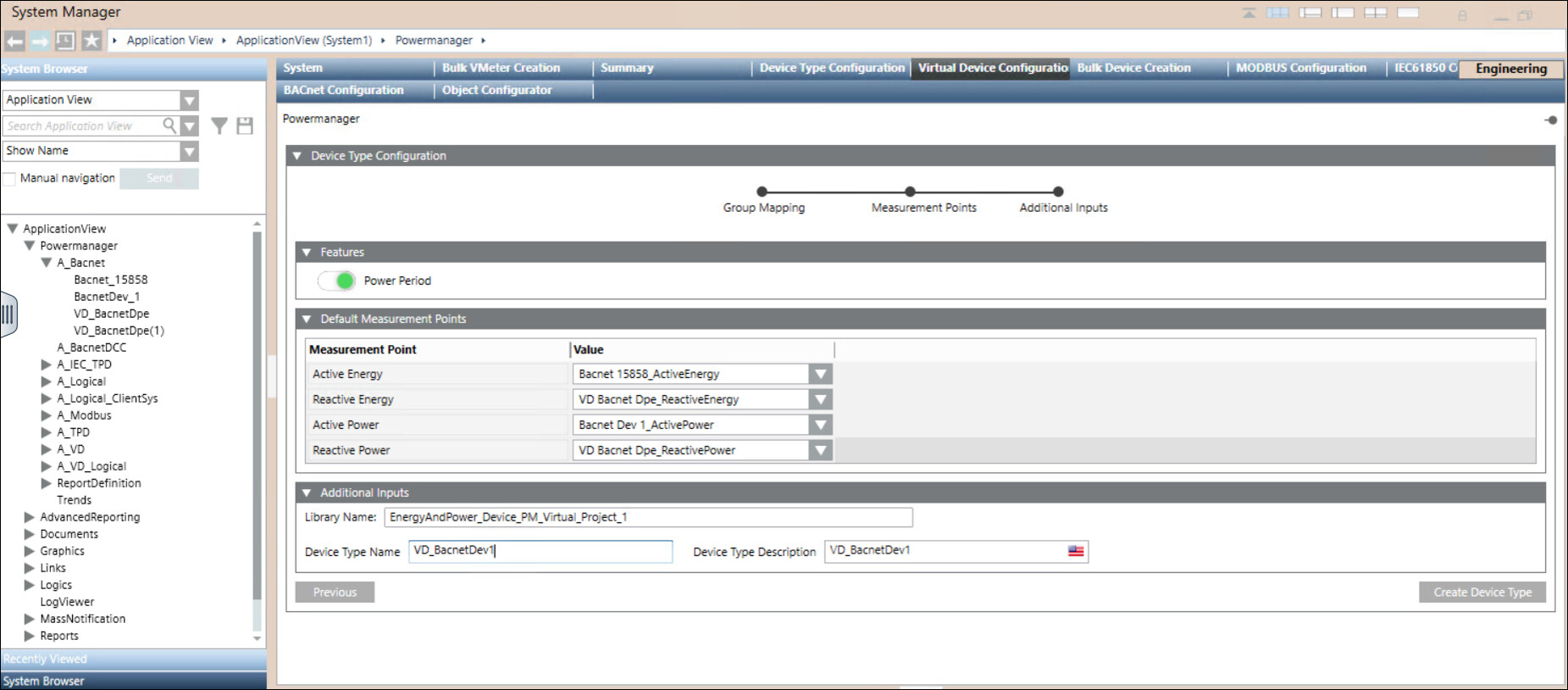Open the Object Configurator tab
This screenshot has height=690, width=1568.
[x=496, y=90]
